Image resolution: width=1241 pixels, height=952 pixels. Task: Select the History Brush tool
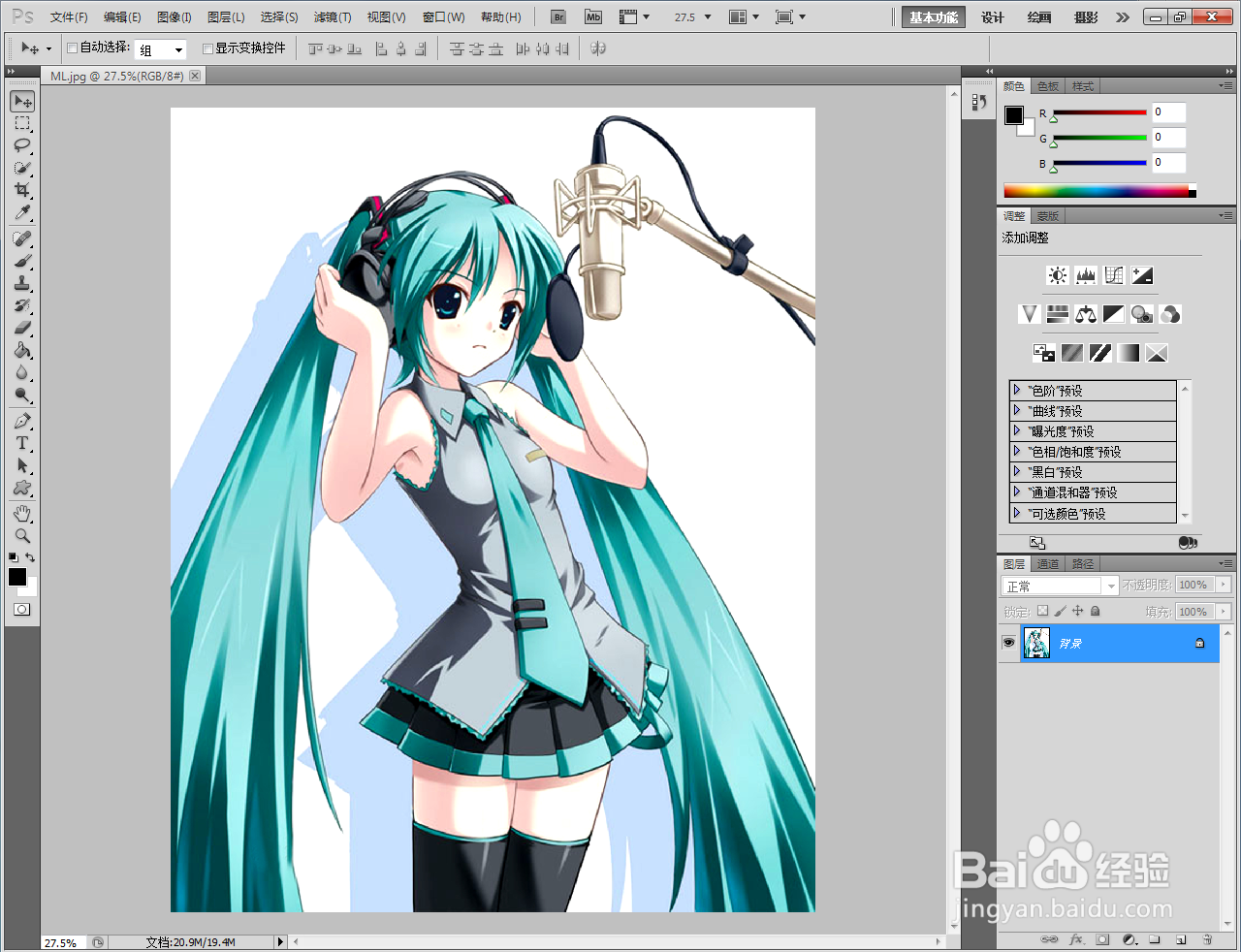pos(22,306)
